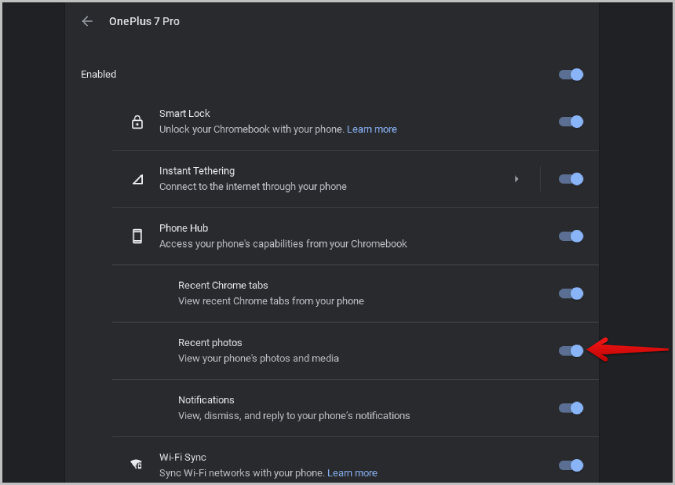Click the Enabled status label
This screenshot has width=675, height=485.
99,74
